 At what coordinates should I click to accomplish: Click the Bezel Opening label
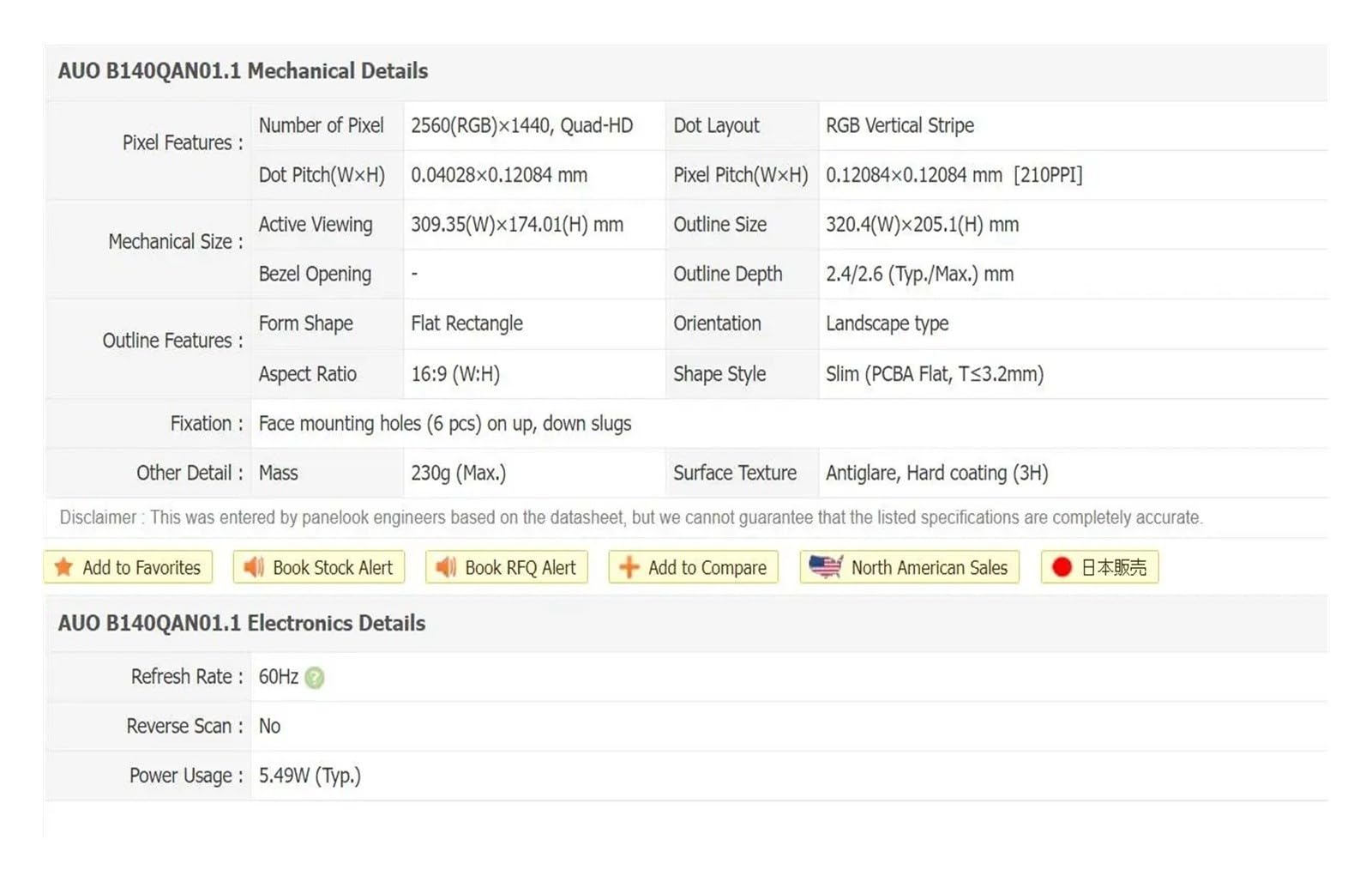coord(315,275)
